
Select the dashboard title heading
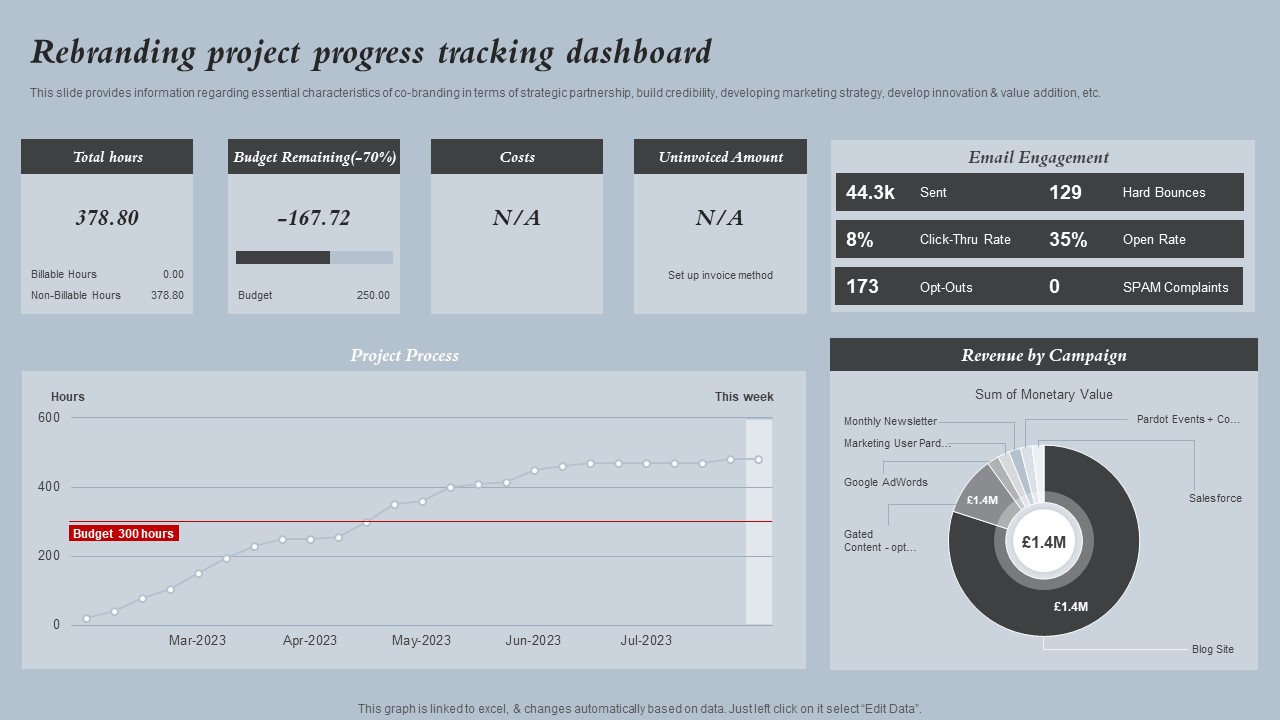point(371,52)
